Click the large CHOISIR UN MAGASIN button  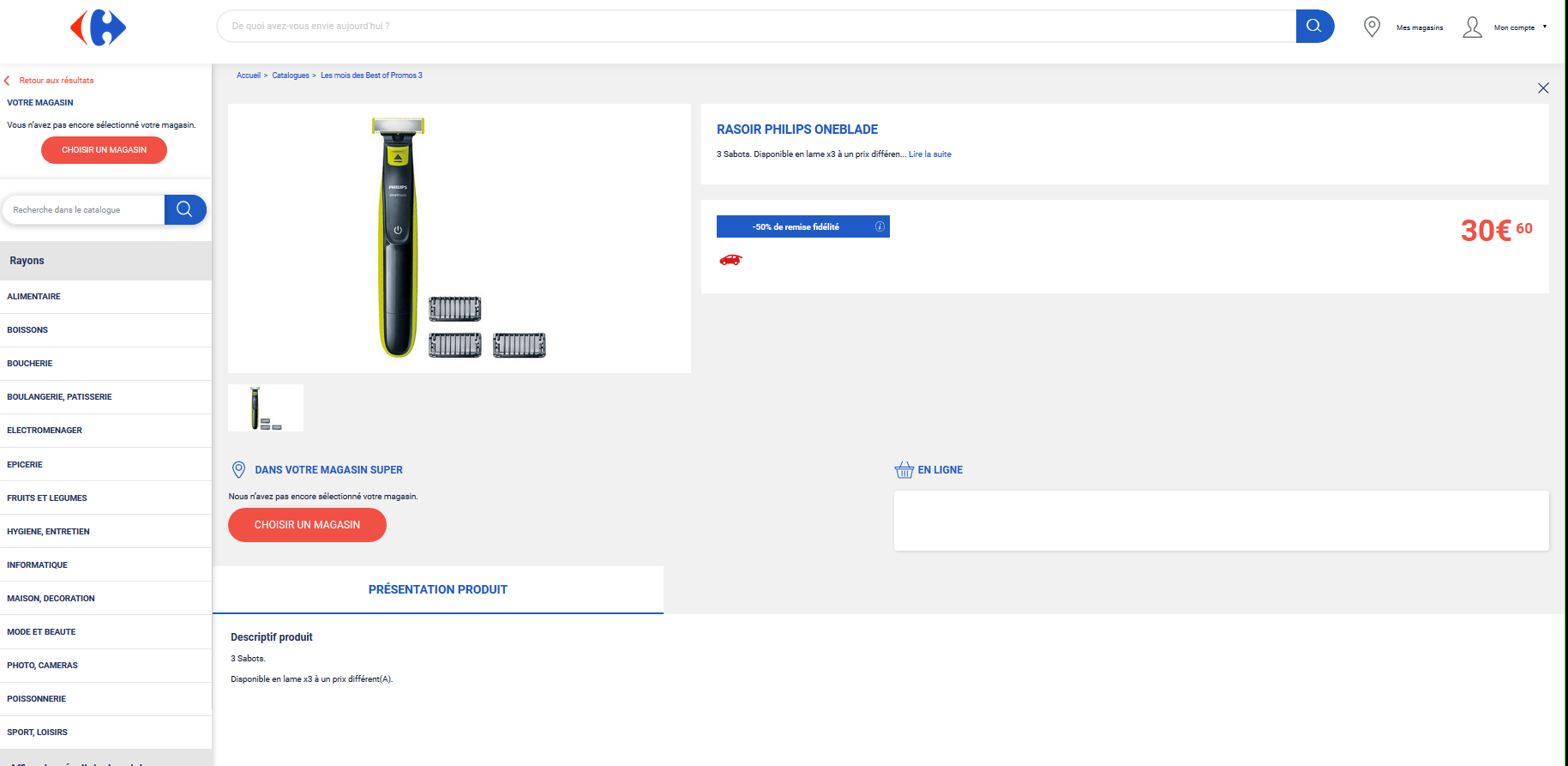[x=307, y=525]
